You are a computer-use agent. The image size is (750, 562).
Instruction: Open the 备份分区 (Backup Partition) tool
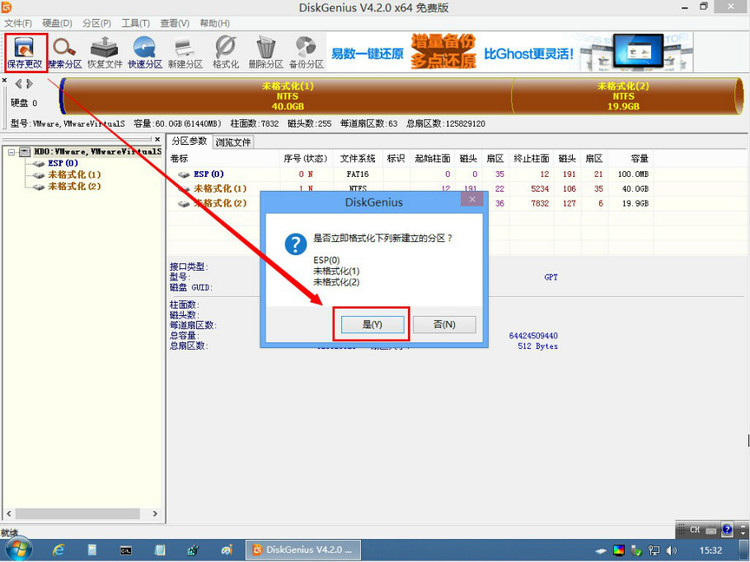(307, 49)
